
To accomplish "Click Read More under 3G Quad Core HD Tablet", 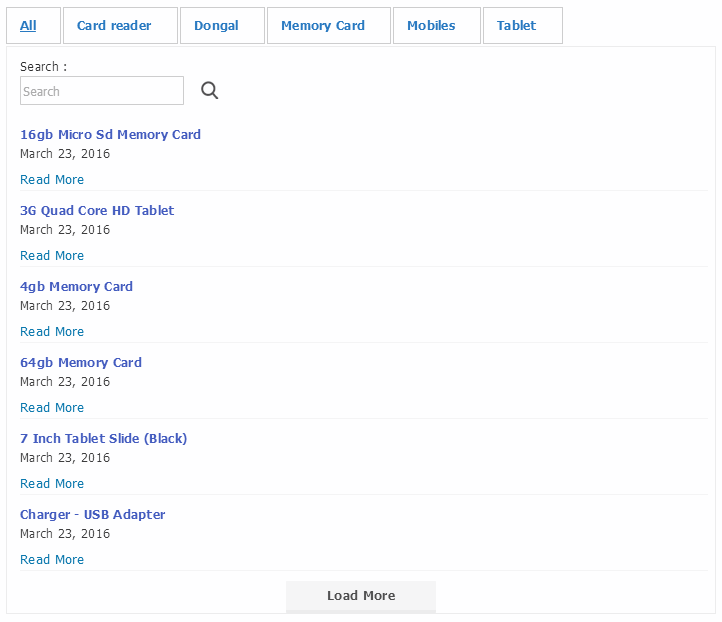I will pos(52,256).
